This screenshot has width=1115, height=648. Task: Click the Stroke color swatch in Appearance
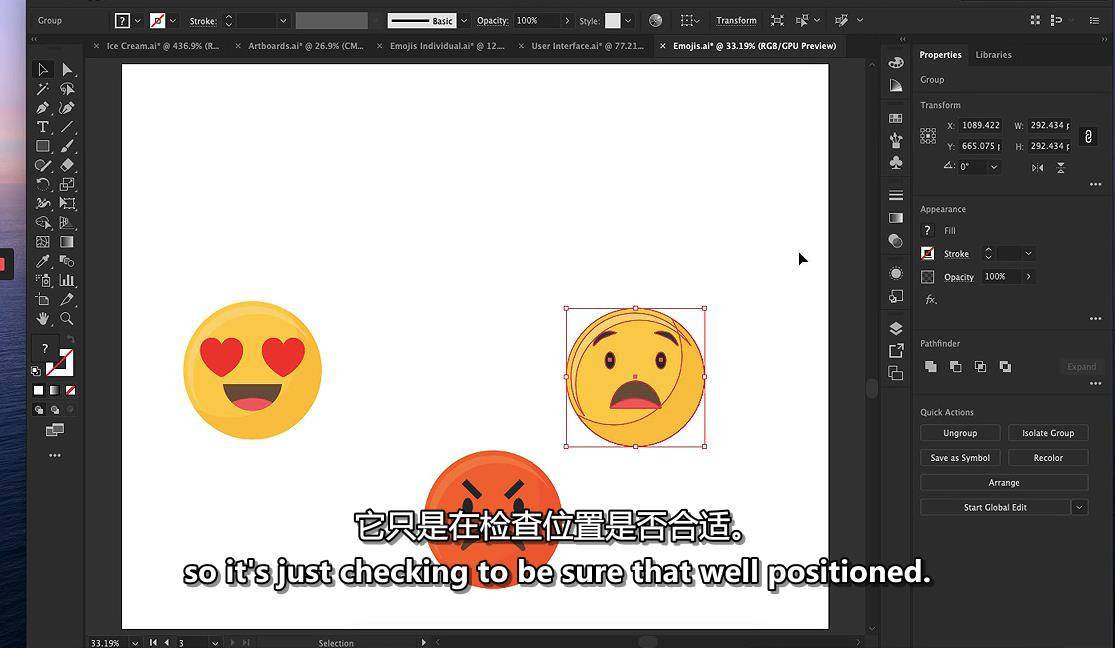coord(928,254)
